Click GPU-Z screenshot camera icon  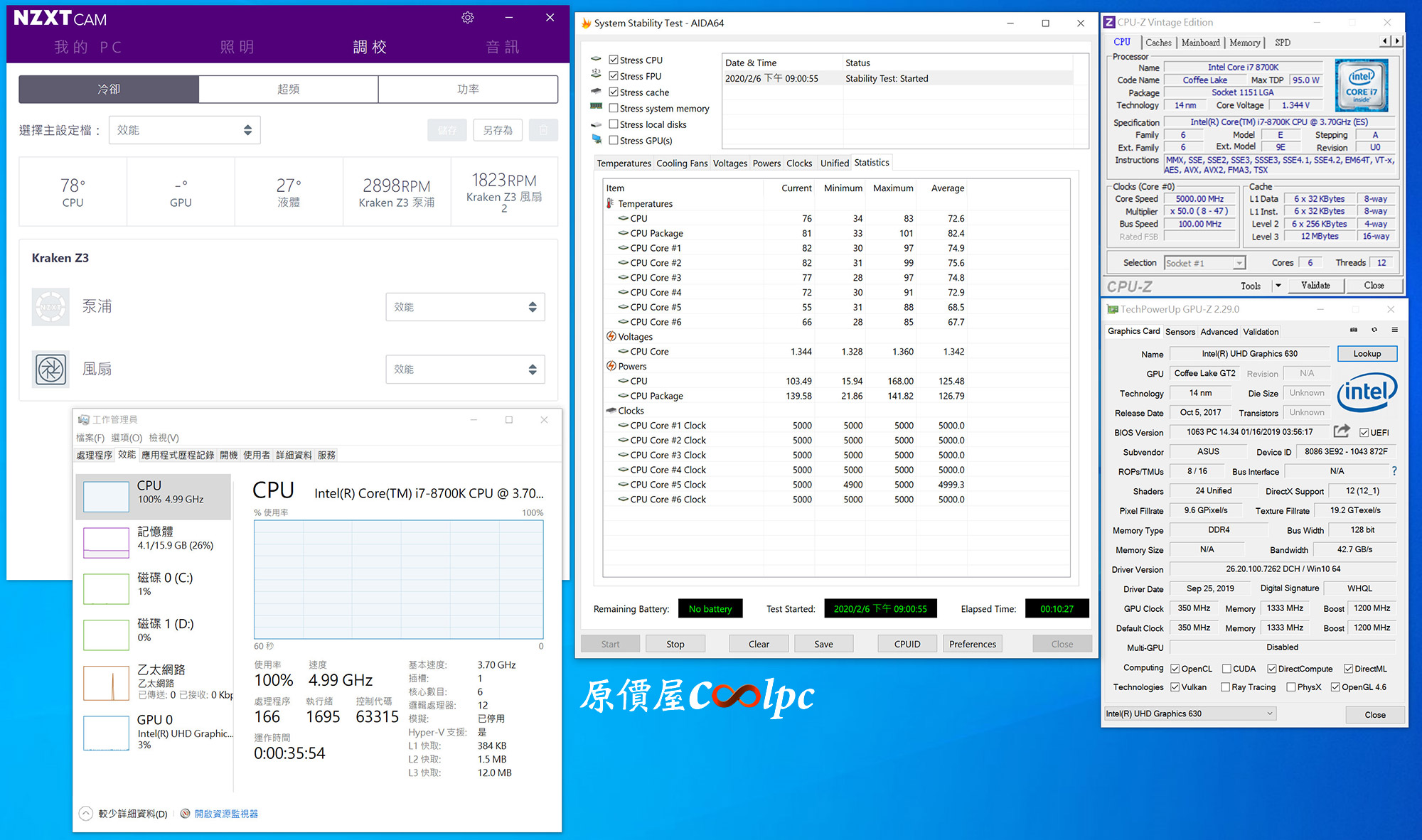(1354, 330)
